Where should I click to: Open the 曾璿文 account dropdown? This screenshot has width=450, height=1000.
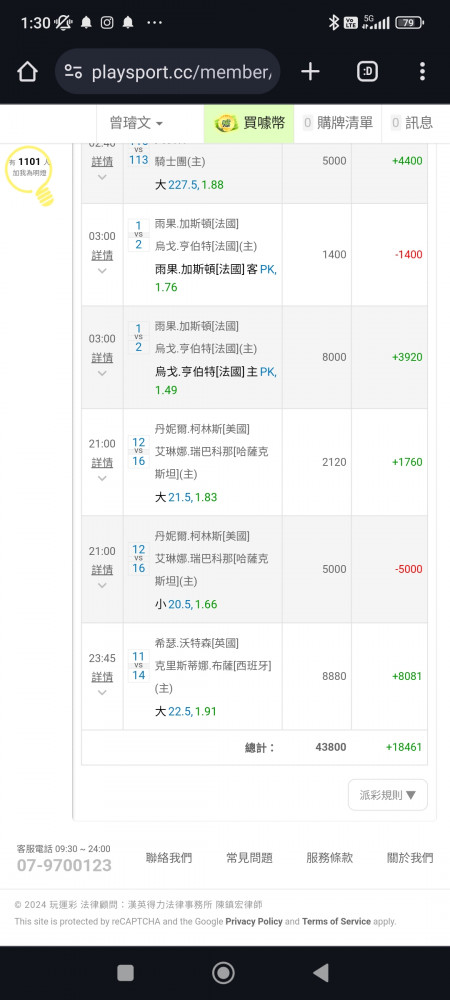pos(136,123)
